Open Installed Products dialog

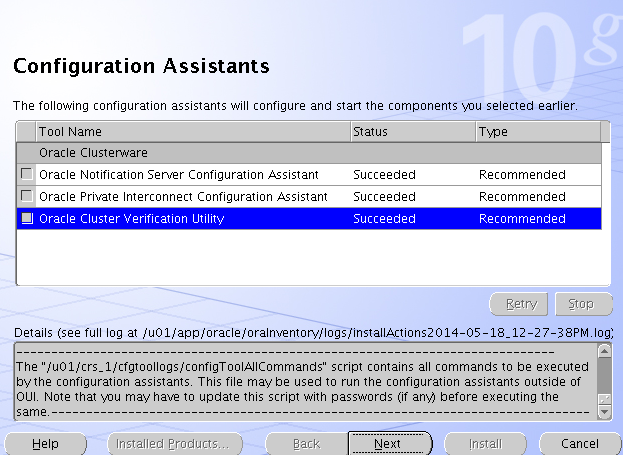[x=175, y=443]
